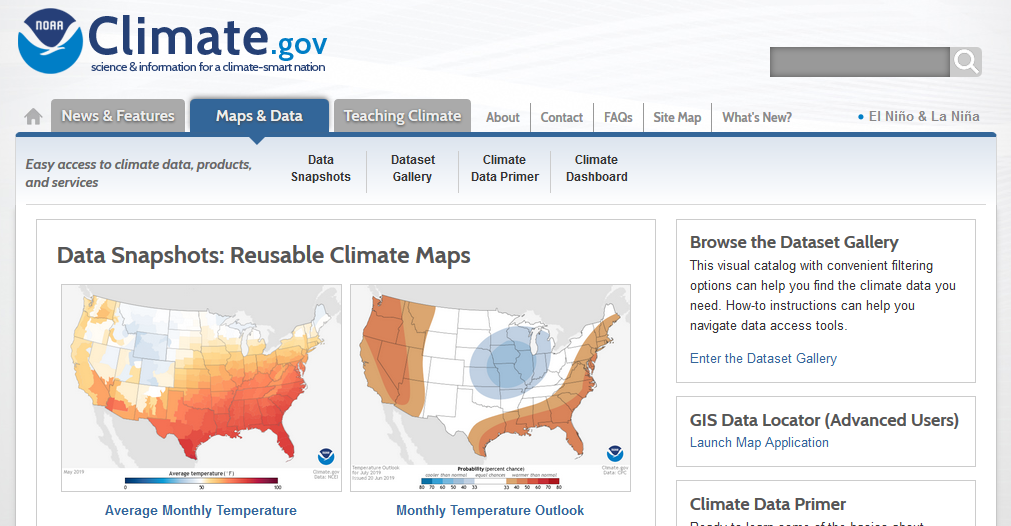Open the FAQs menu item
The width and height of the screenshot is (1011, 526).
618,117
